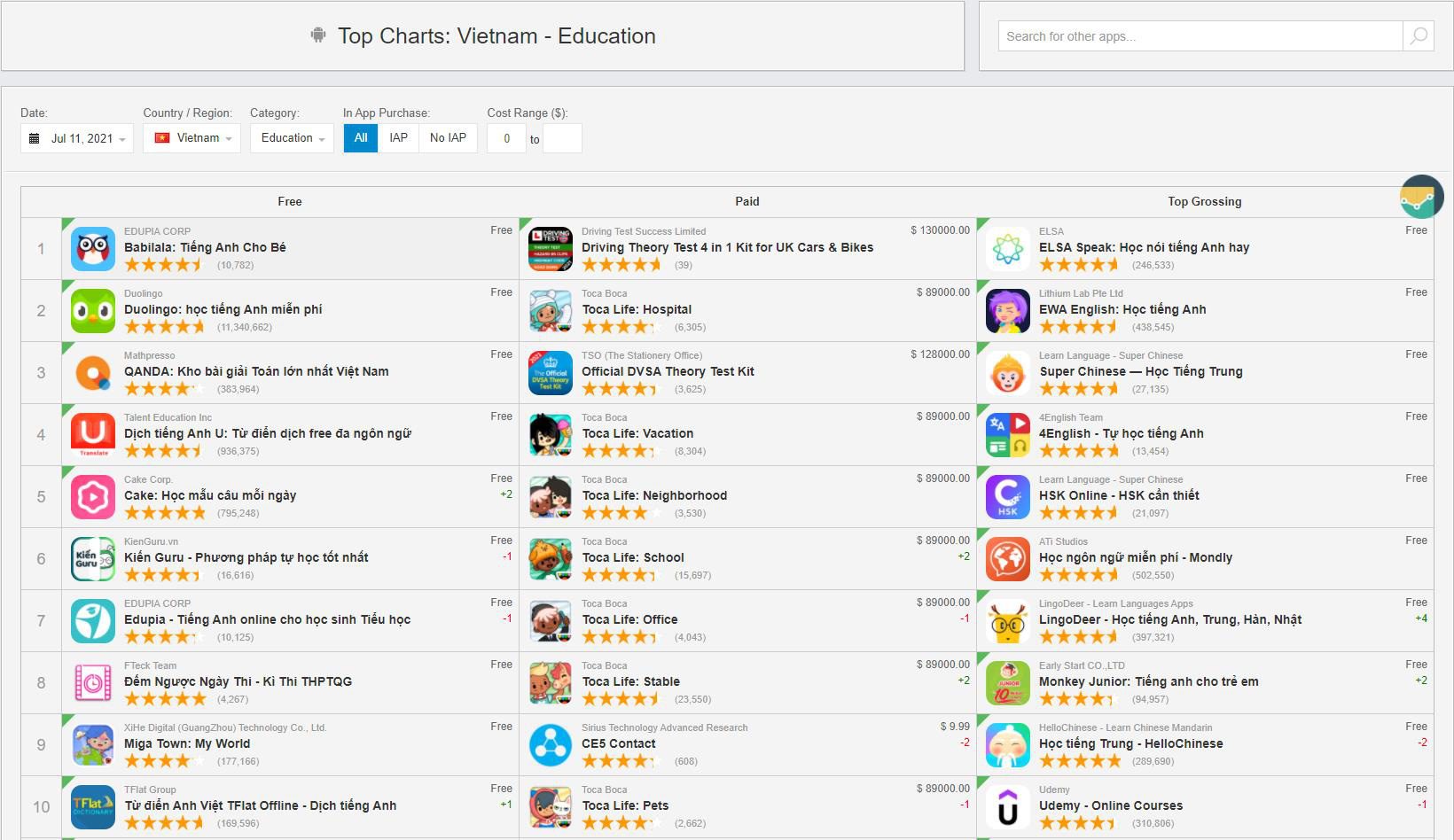Viewport: 1454px width, 840px height.
Task: Open the Udemy app icon
Action: pyautogui.click(x=1008, y=807)
